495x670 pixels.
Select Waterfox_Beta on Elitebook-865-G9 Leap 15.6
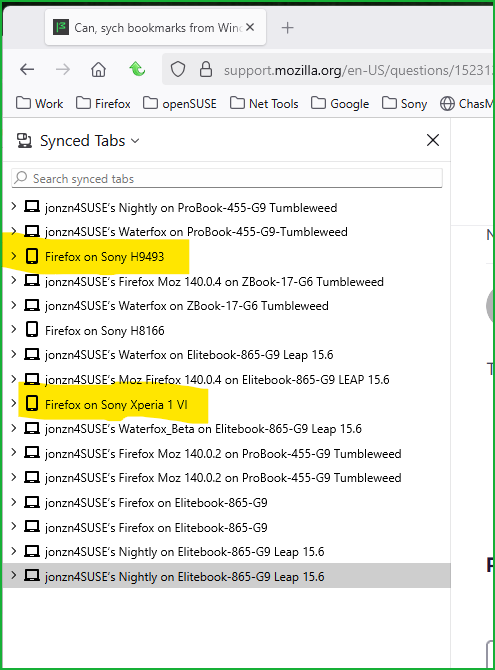[227, 429]
